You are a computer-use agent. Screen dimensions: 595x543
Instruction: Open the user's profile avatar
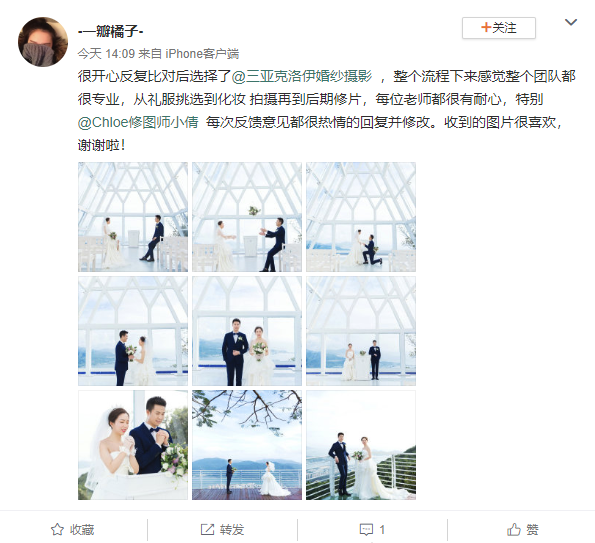pyautogui.click(x=43, y=42)
